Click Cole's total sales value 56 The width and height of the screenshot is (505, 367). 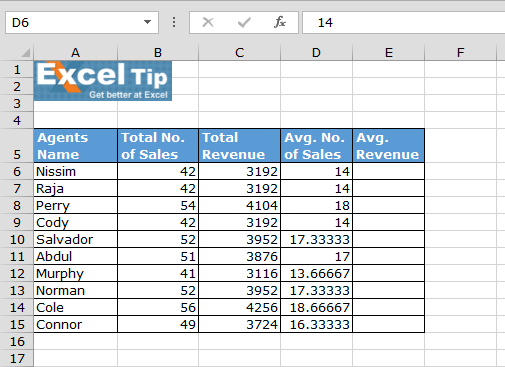[x=158, y=307]
